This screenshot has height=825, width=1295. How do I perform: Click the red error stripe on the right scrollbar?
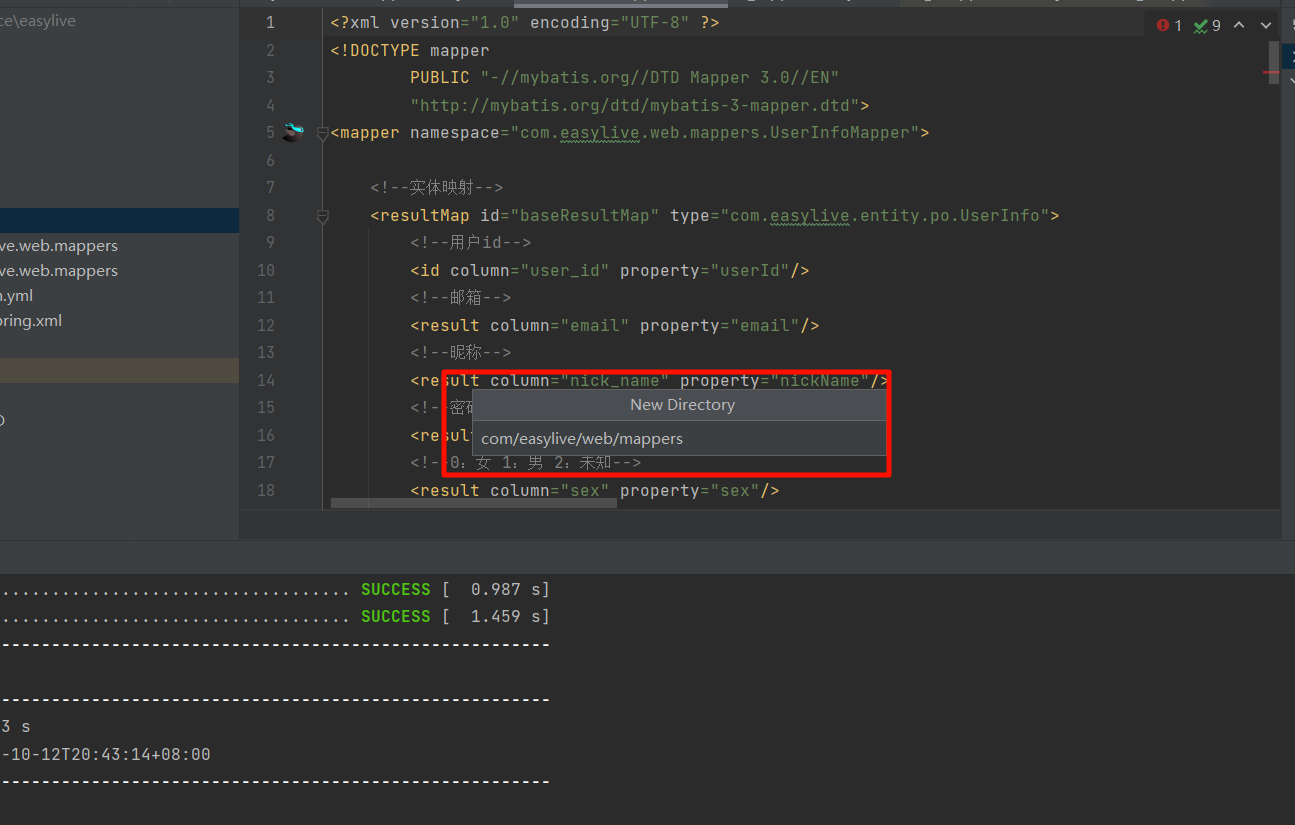[x=1272, y=72]
